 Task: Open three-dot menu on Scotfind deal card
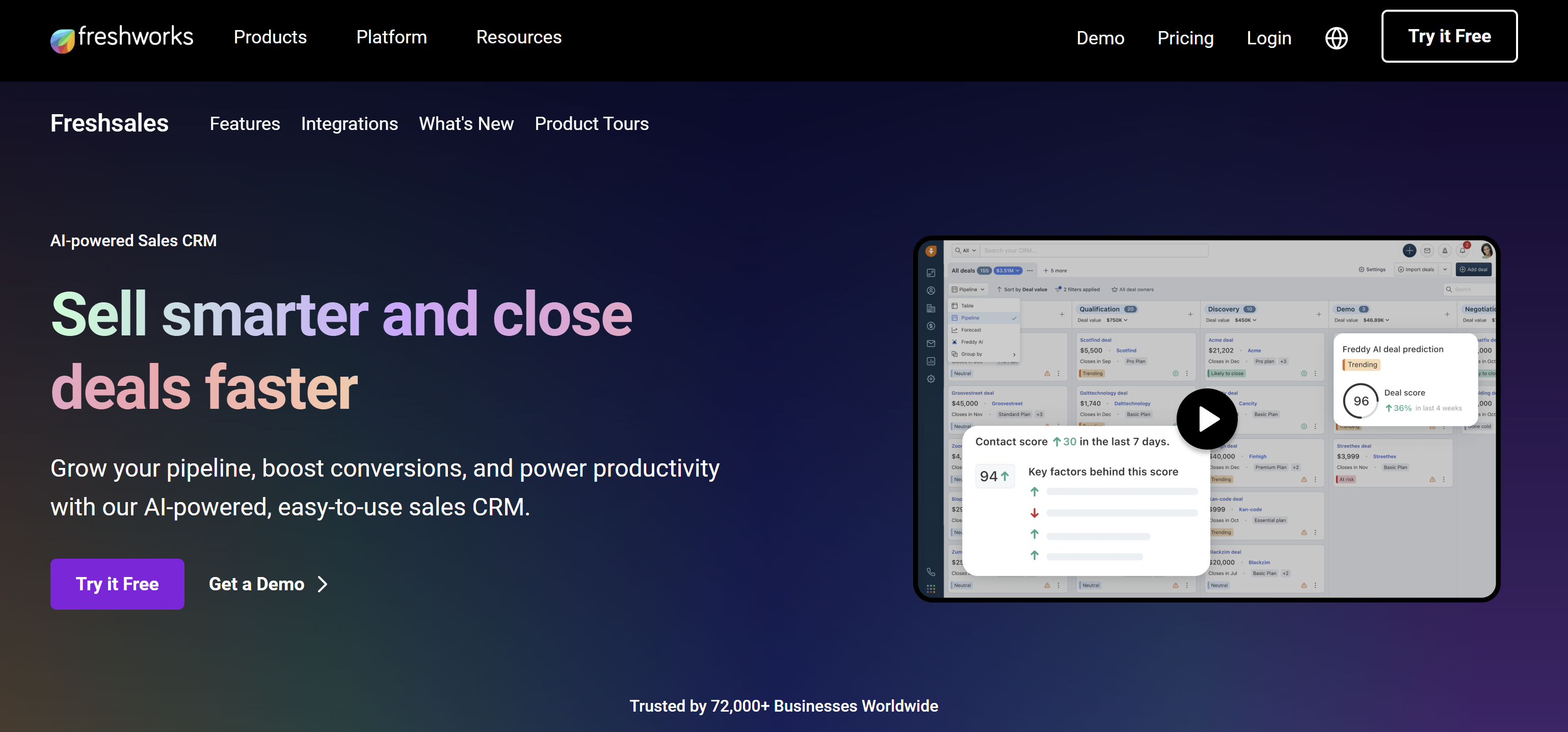[1186, 373]
